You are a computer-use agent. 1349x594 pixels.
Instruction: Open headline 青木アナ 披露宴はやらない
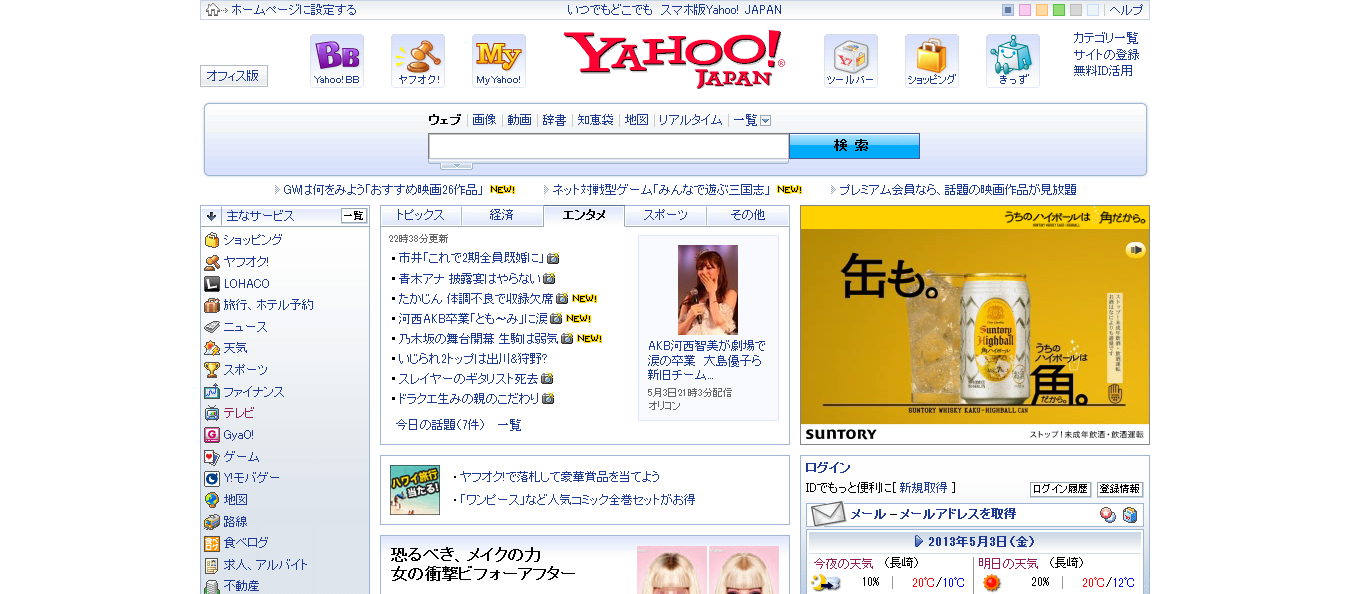point(469,278)
